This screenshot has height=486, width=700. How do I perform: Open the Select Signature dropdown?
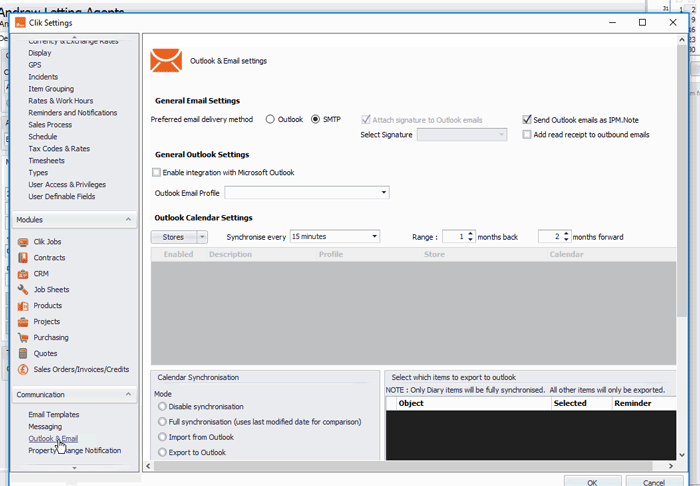pyautogui.click(x=462, y=135)
